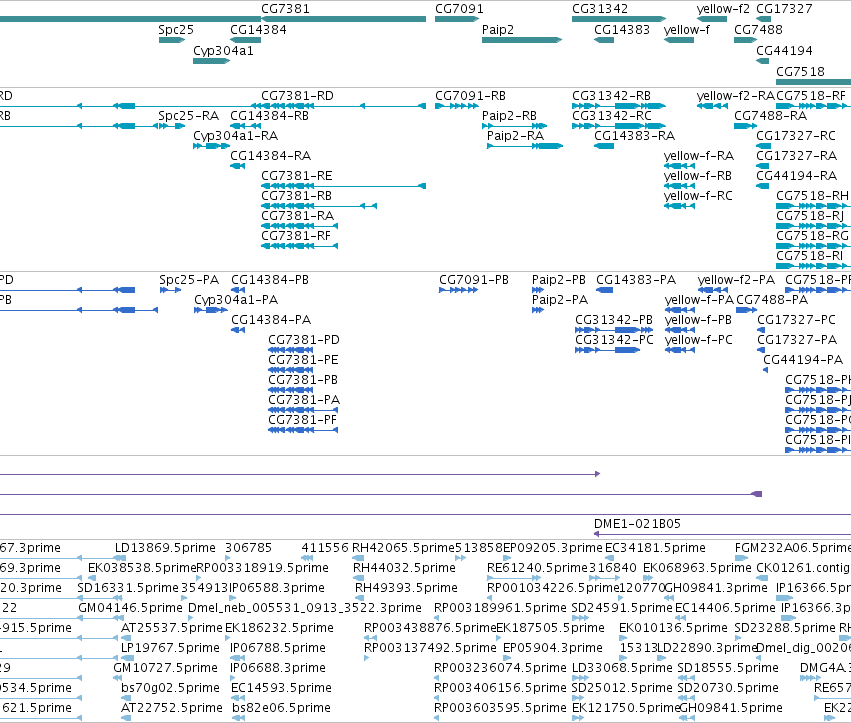This screenshot has width=851, height=723.
Task: Click the RP003236074.5prime EST label
Action: click(500, 668)
